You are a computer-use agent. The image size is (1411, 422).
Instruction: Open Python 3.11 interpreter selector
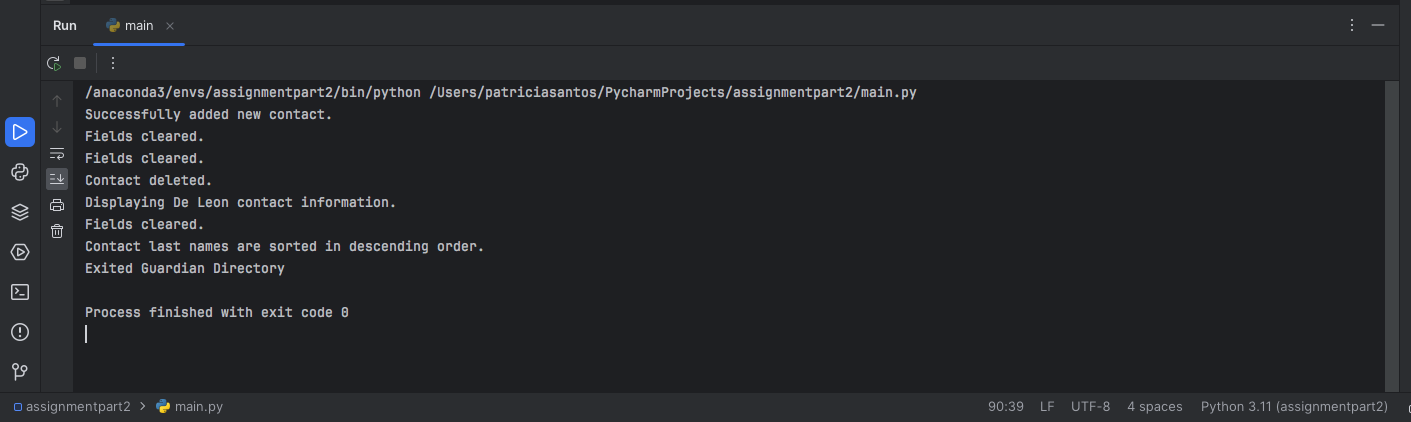[1294, 407]
